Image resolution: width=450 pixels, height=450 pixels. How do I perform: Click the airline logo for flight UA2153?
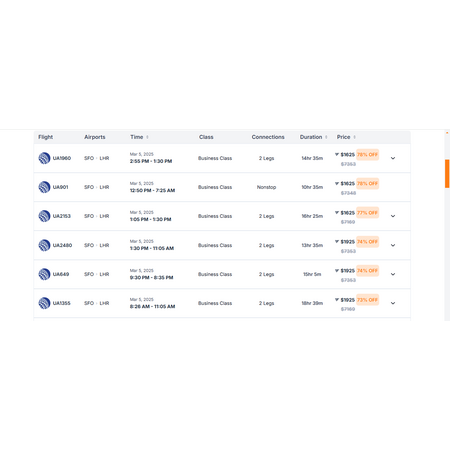click(x=44, y=216)
